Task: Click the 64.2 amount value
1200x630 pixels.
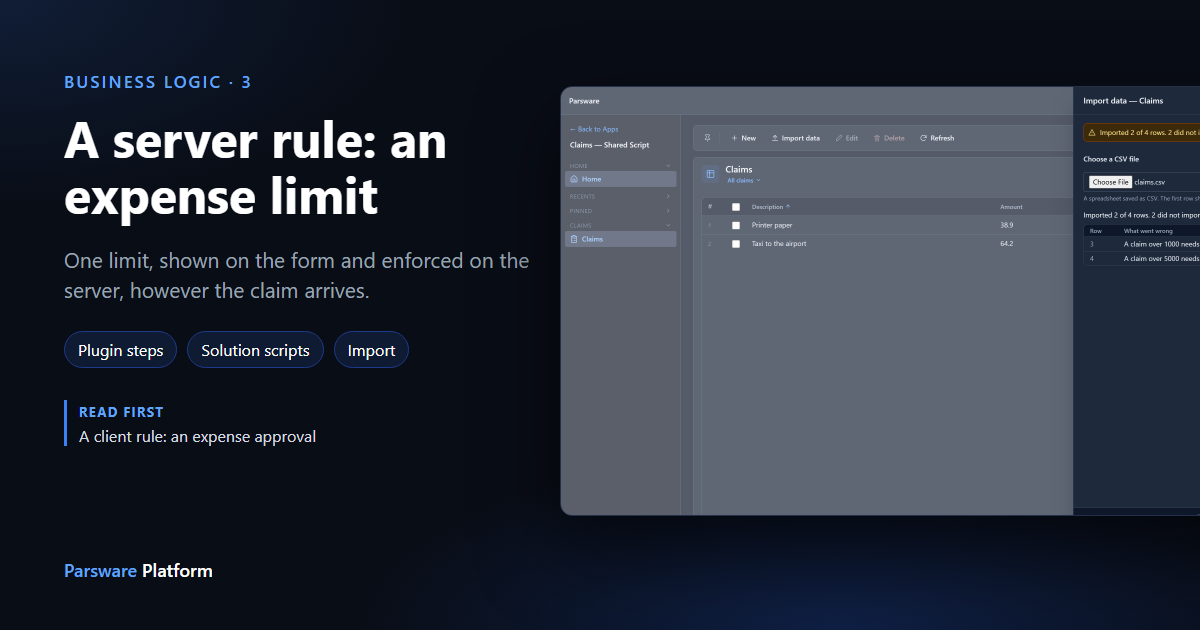Action: 1006,244
